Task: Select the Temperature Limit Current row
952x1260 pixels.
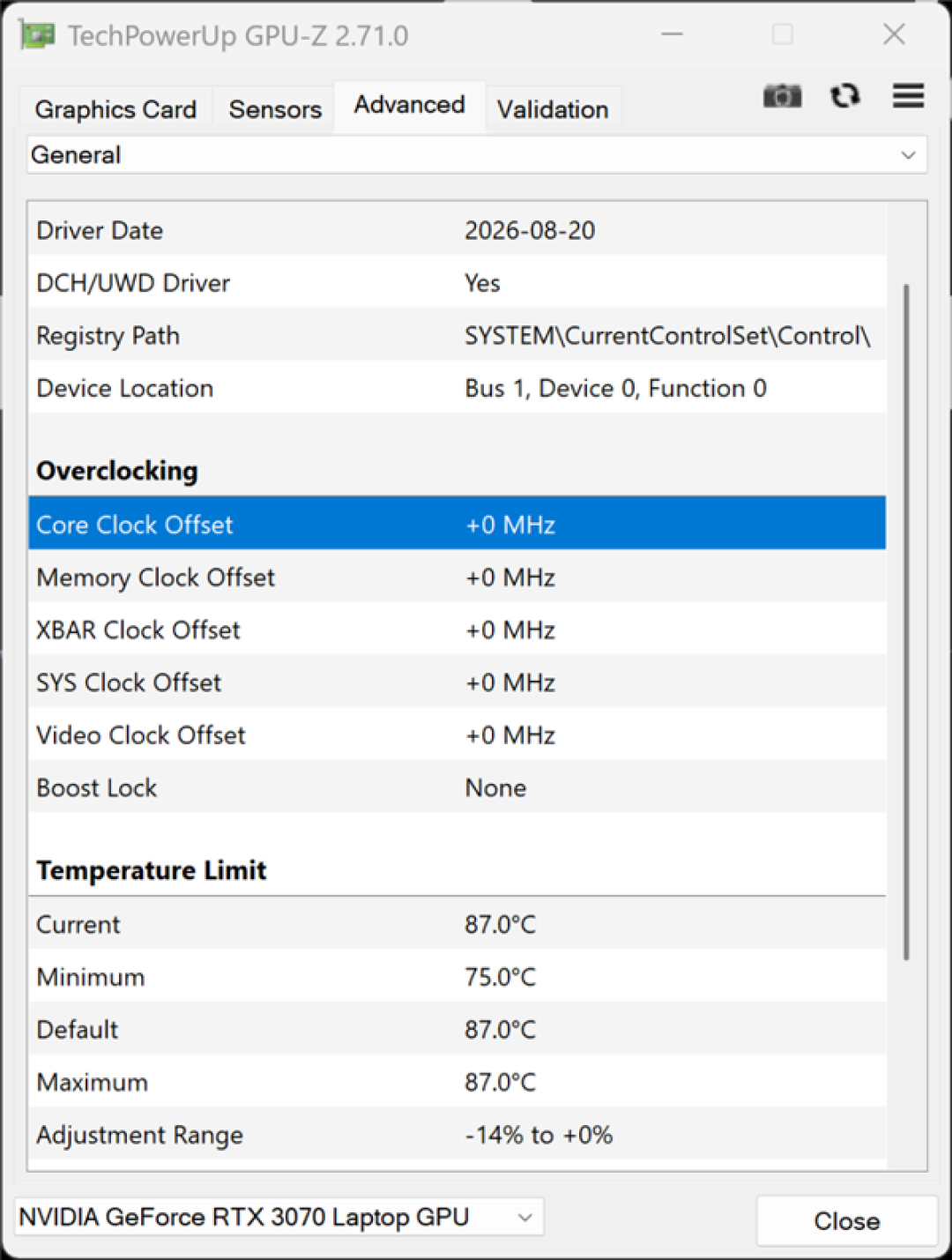Action: (x=457, y=925)
